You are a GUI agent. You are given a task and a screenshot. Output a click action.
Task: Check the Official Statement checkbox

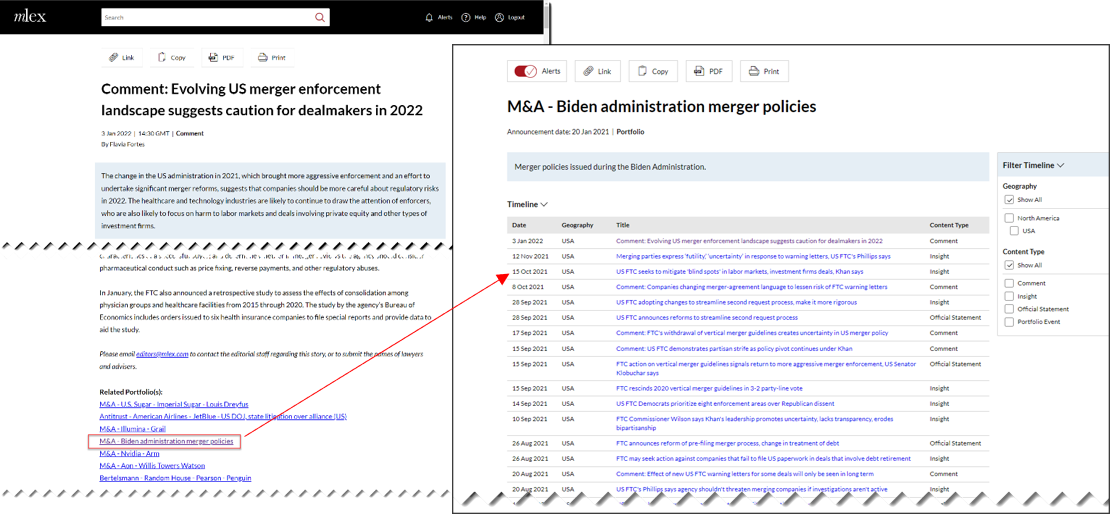pyautogui.click(x=1009, y=309)
